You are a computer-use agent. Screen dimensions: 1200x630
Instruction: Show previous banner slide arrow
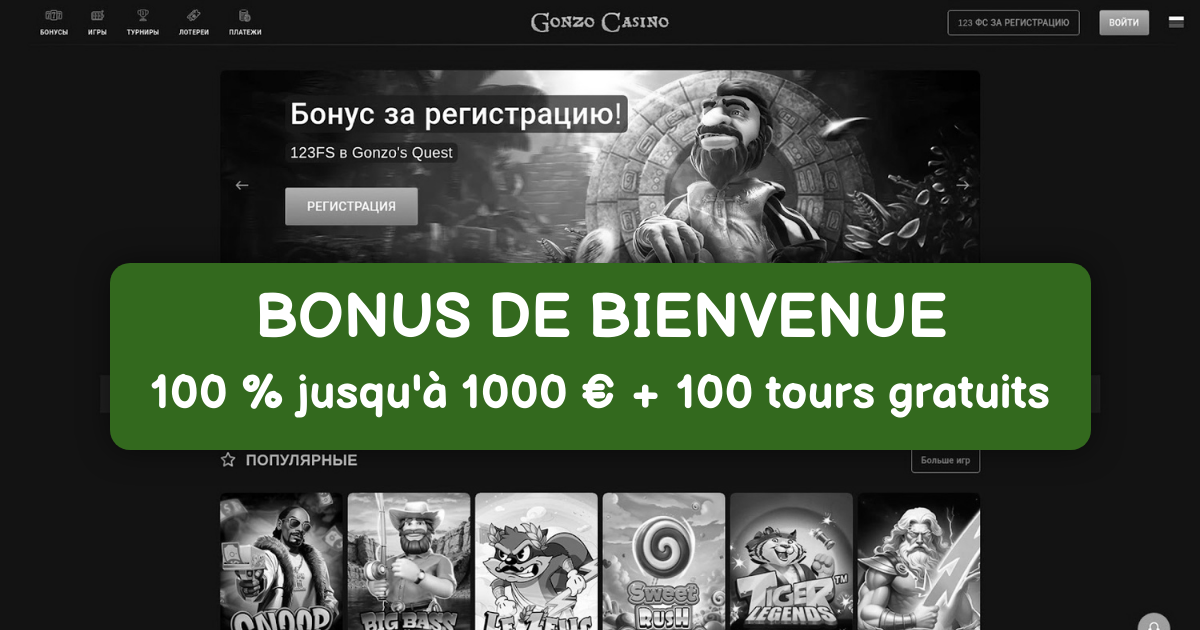click(x=241, y=185)
